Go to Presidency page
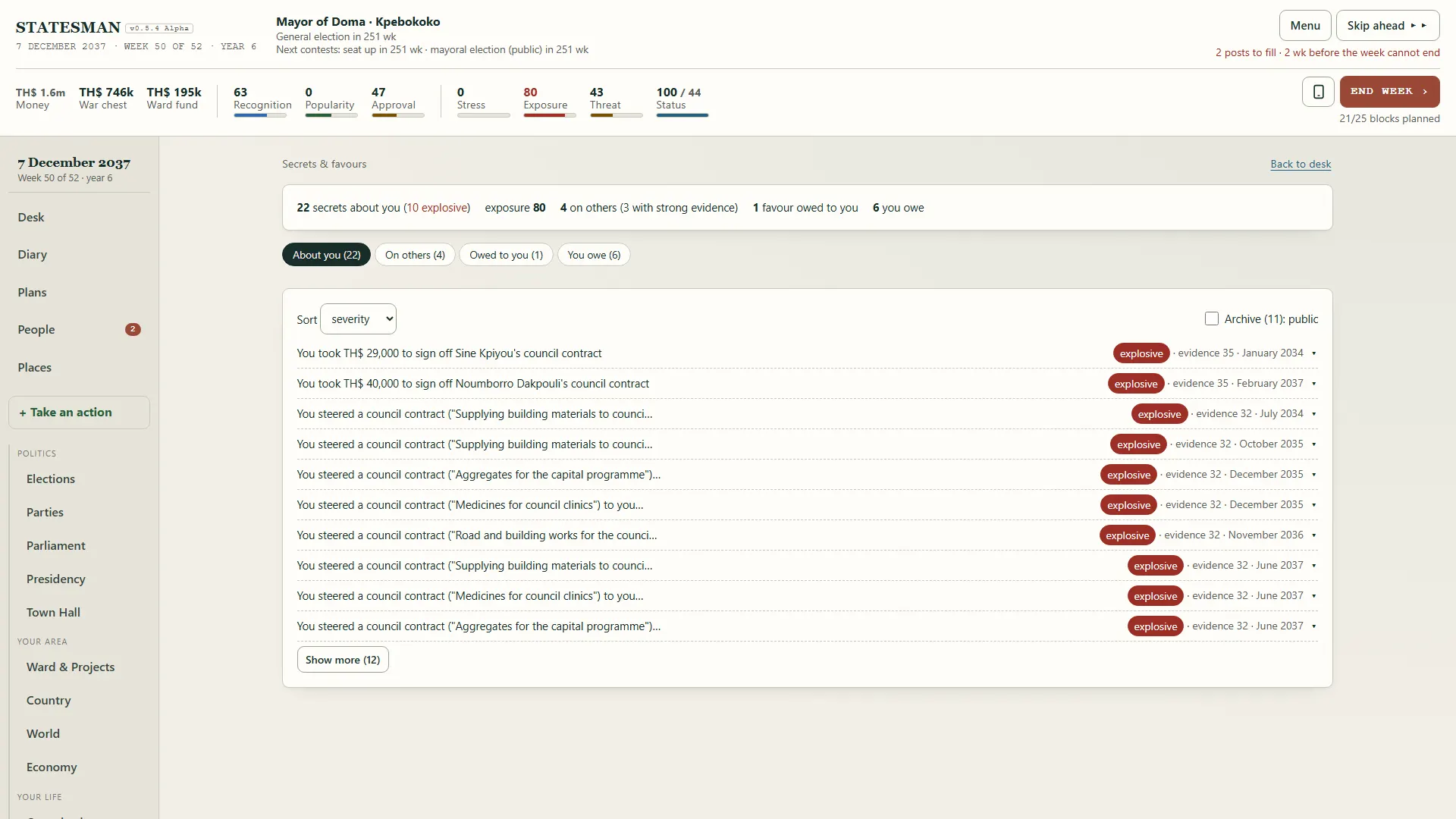This screenshot has width=1456, height=819. [x=56, y=579]
